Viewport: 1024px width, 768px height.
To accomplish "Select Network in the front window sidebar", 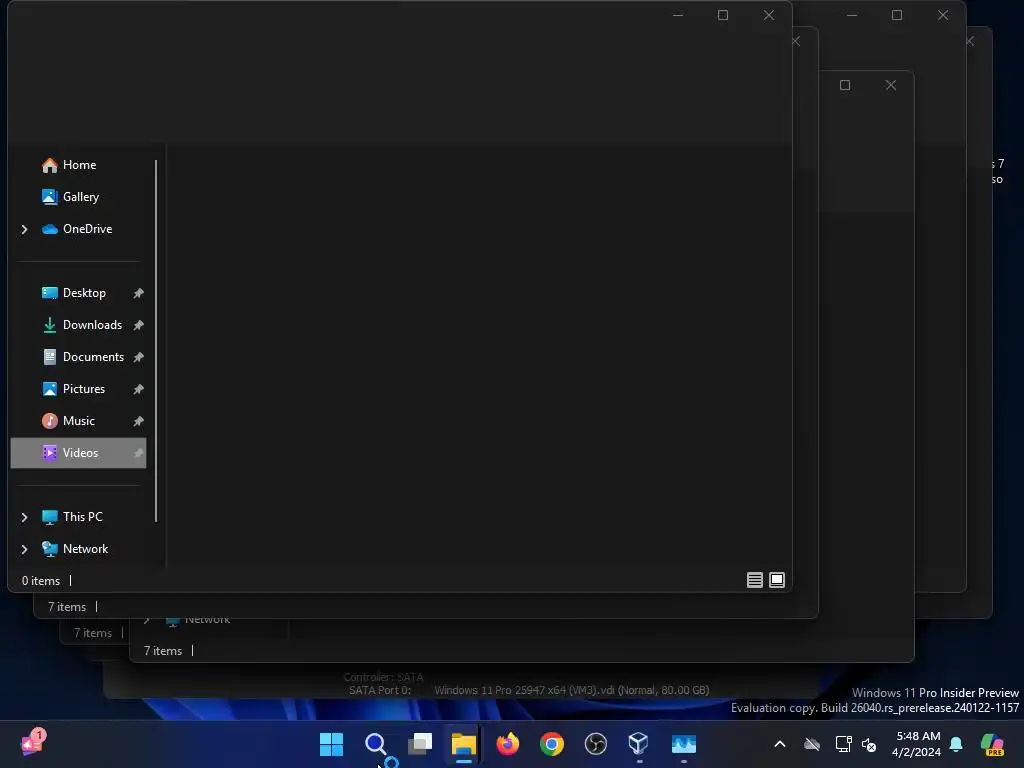I will 85,549.
